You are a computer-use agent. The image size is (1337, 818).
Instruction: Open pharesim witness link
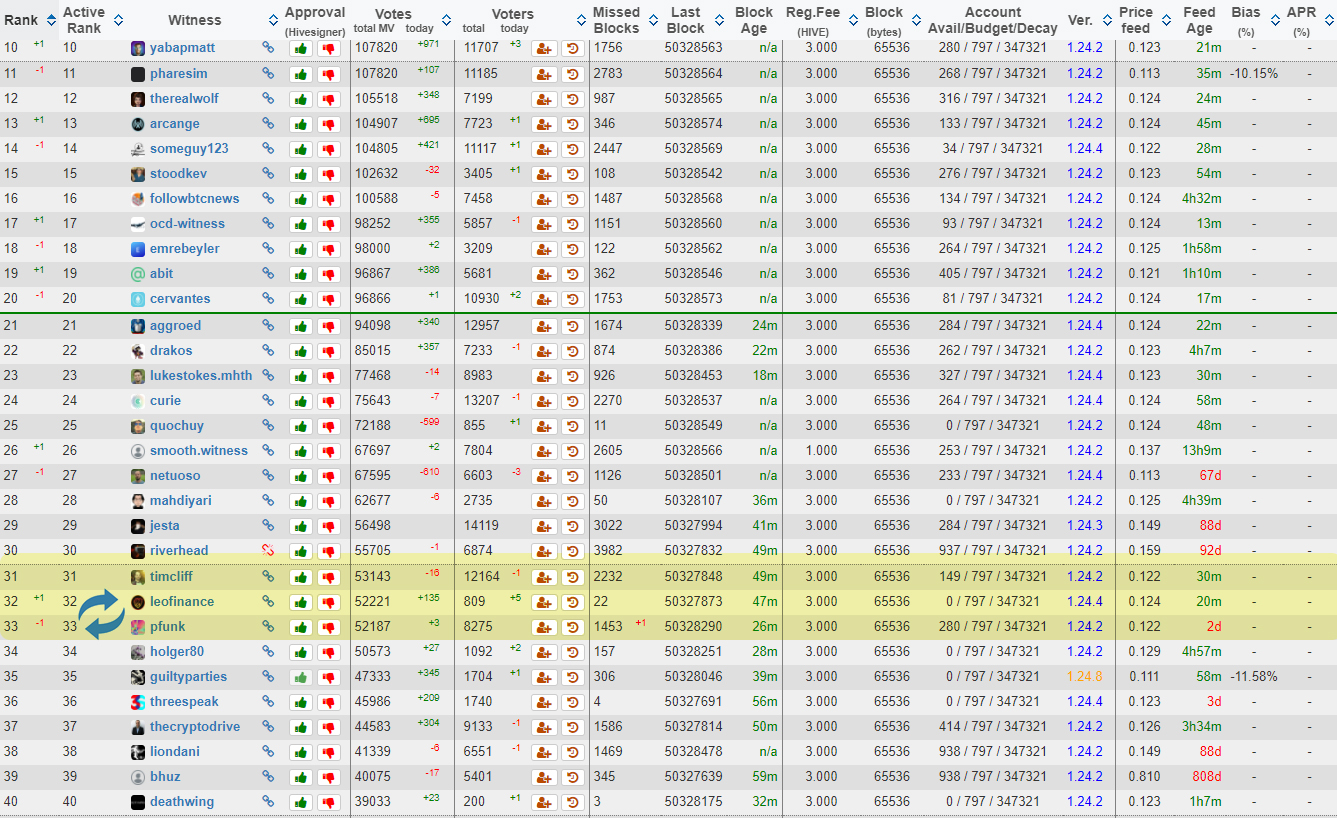tap(179, 74)
